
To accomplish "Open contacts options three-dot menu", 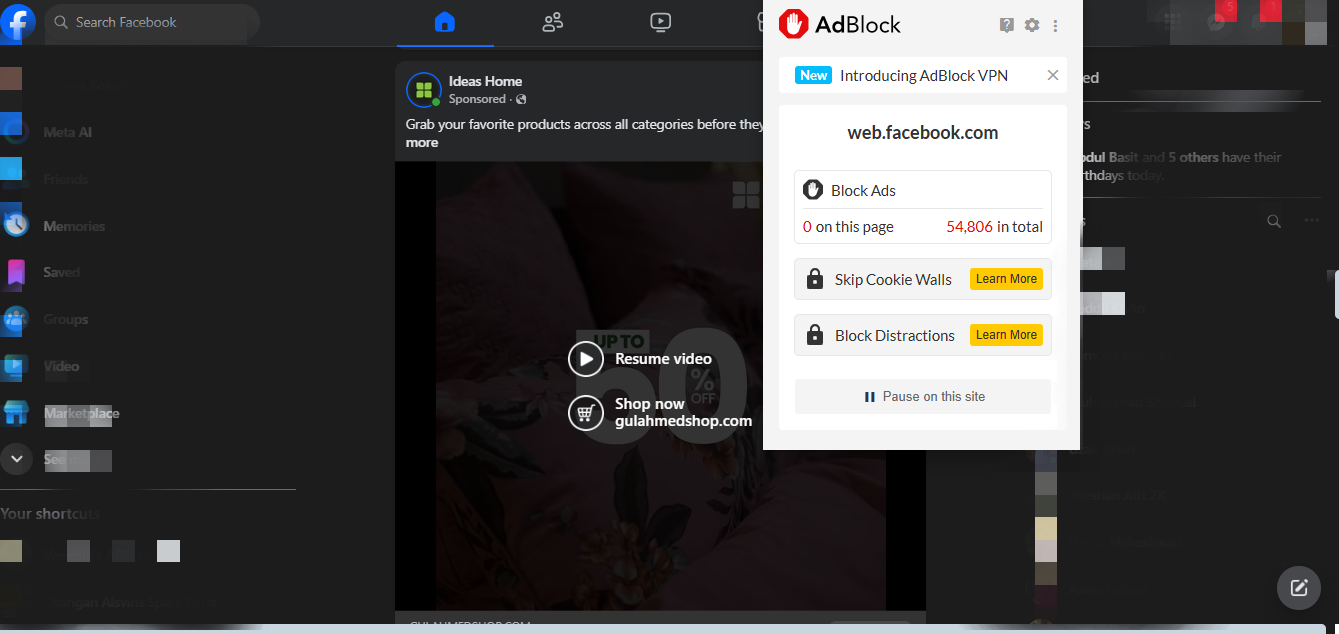I will click(1312, 221).
